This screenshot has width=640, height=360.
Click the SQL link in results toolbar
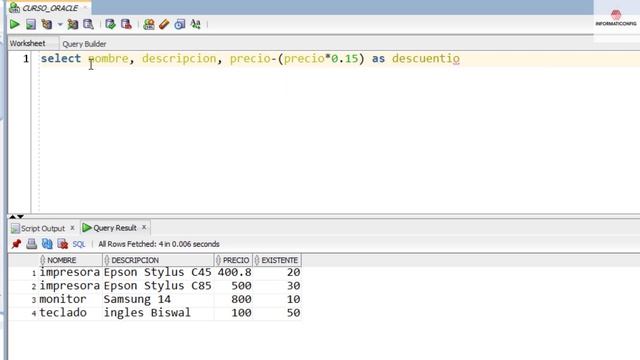[79, 244]
